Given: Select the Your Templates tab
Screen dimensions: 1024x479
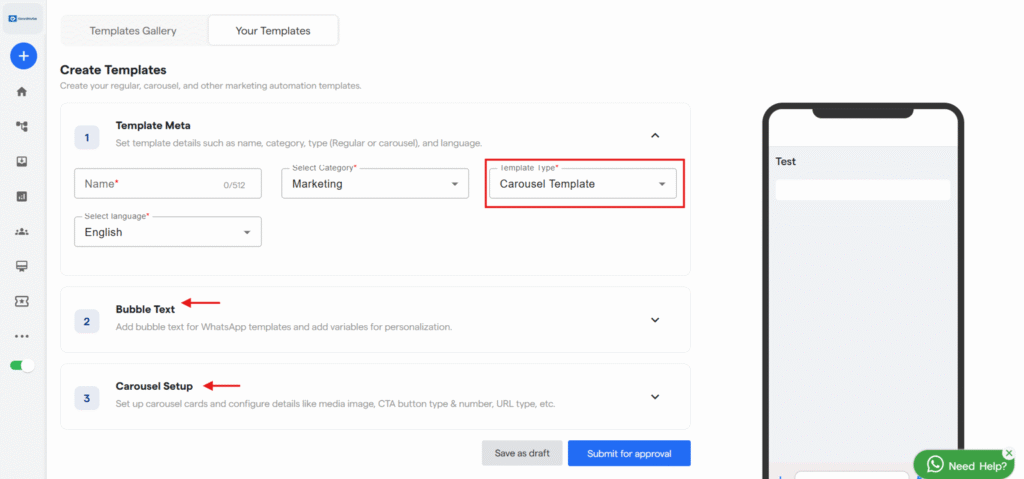Looking at the screenshot, I should click(x=273, y=31).
